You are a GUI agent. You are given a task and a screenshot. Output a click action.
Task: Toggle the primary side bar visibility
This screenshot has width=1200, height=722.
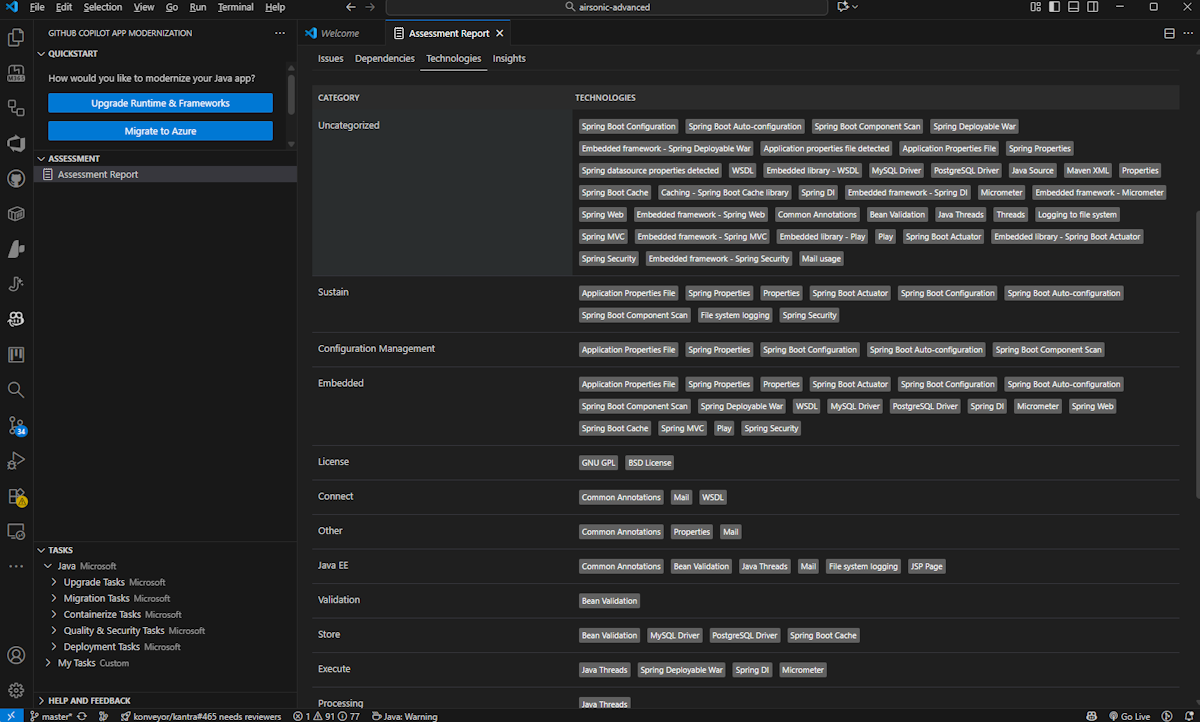1054,7
